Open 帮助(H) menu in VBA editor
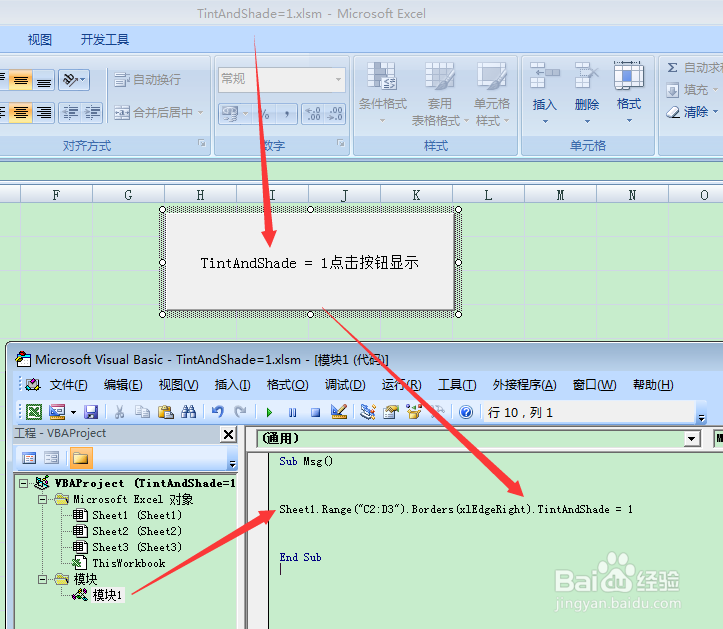Viewport: 723px width, 629px height. click(x=653, y=385)
